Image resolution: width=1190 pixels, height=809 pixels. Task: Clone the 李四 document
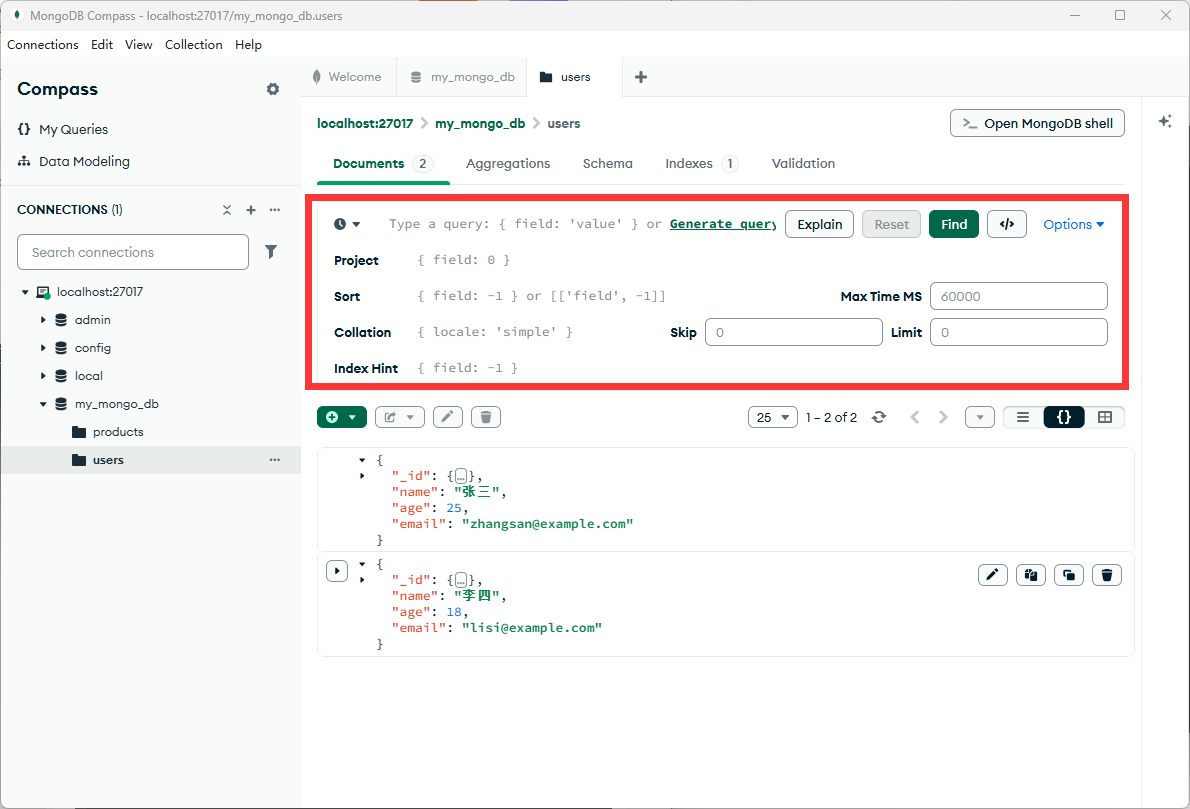[x=1069, y=575]
